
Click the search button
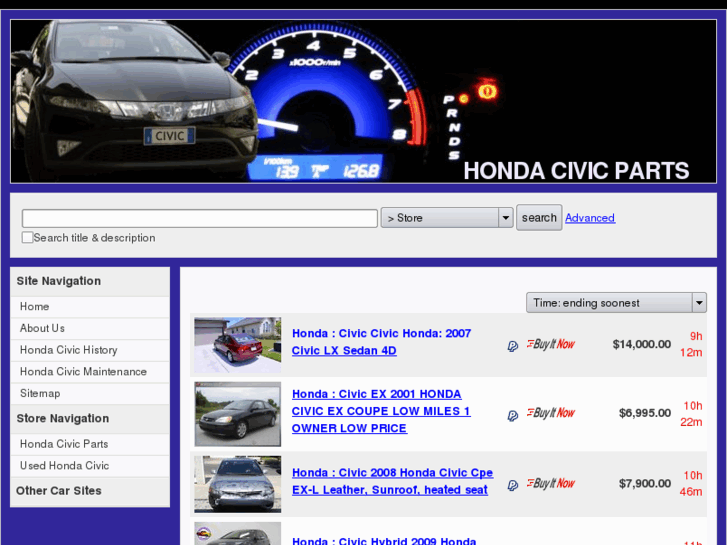[x=539, y=218]
